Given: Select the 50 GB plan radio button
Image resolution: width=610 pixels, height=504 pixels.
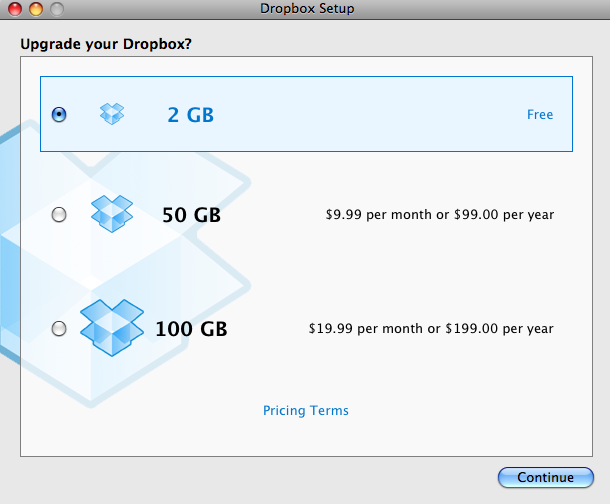Looking at the screenshot, I should 59,215.
